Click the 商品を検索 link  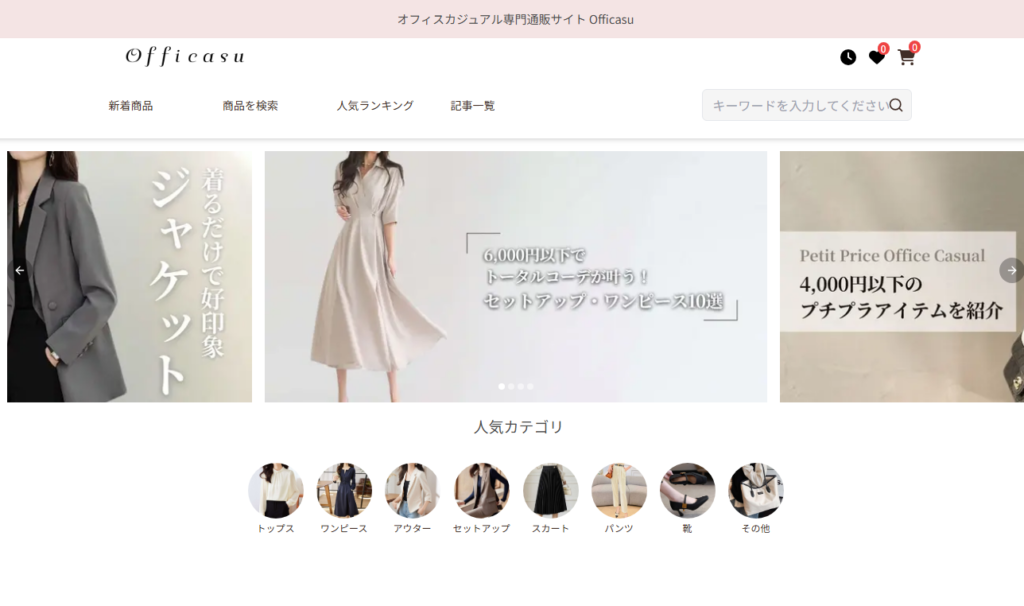[x=250, y=105]
